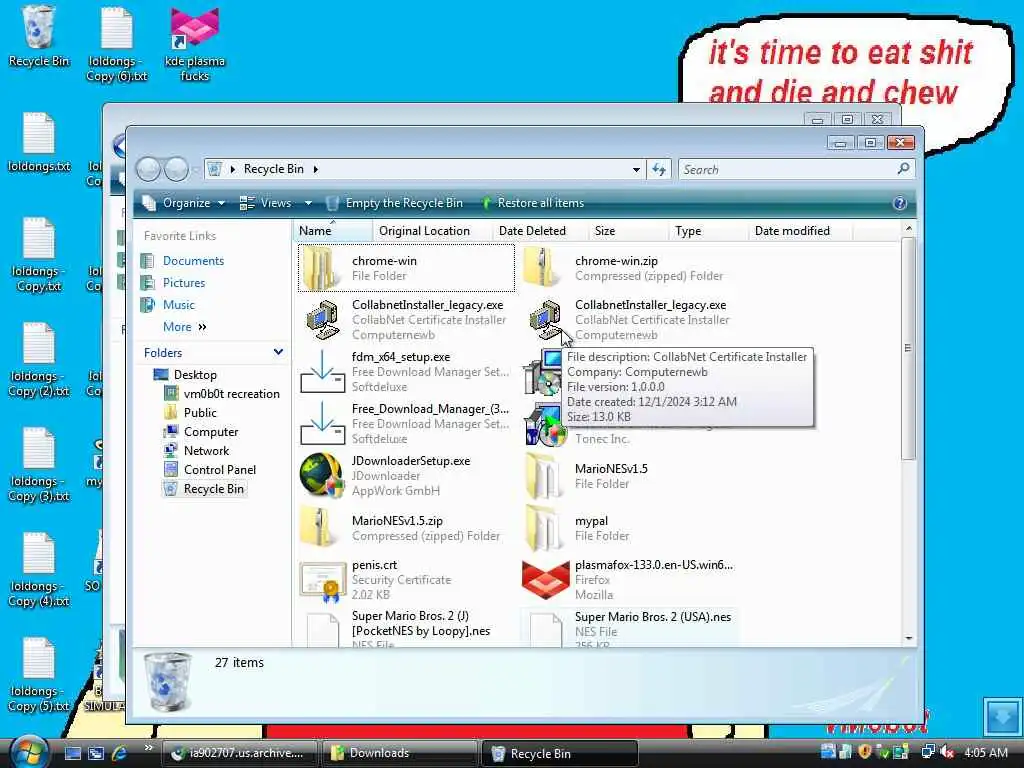Viewport: 1024px width, 768px height.
Task: Click the Back navigation button
Action: pos(148,170)
